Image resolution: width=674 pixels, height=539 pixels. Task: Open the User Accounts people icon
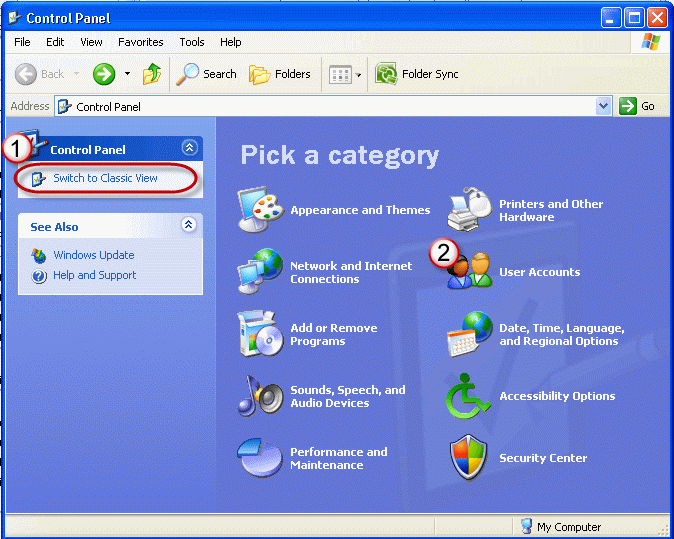(x=469, y=270)
